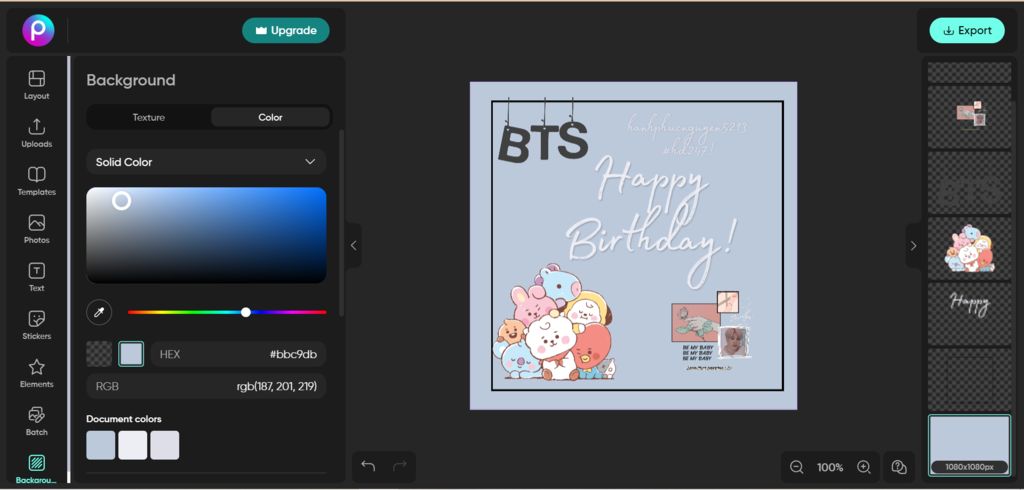Select the BT21 characters layer thumbnail
Viewport: 1024px width, 490px height.
(x=969, y=248)
